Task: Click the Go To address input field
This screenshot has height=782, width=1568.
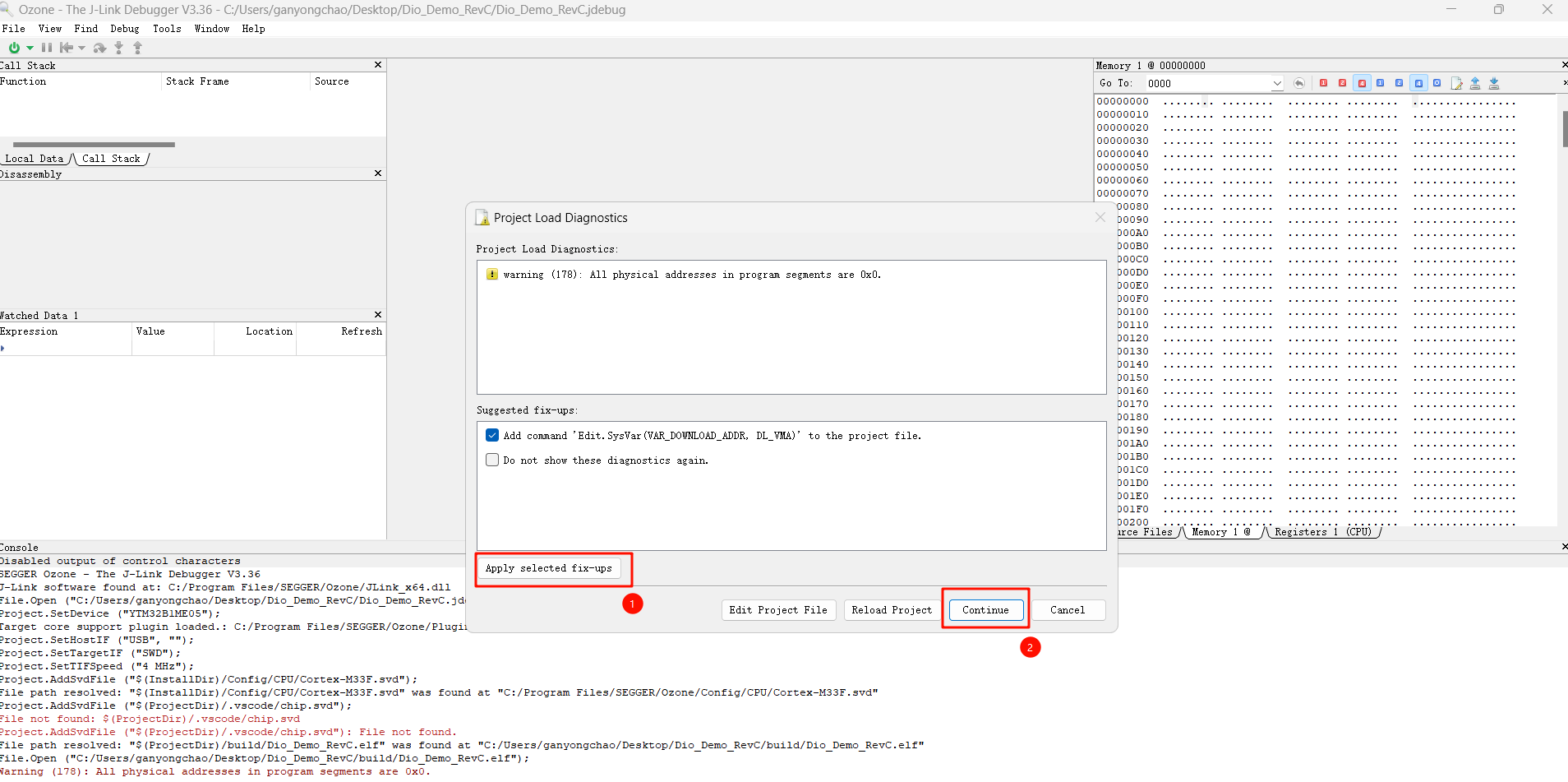Action: [x=1207, y=83]
